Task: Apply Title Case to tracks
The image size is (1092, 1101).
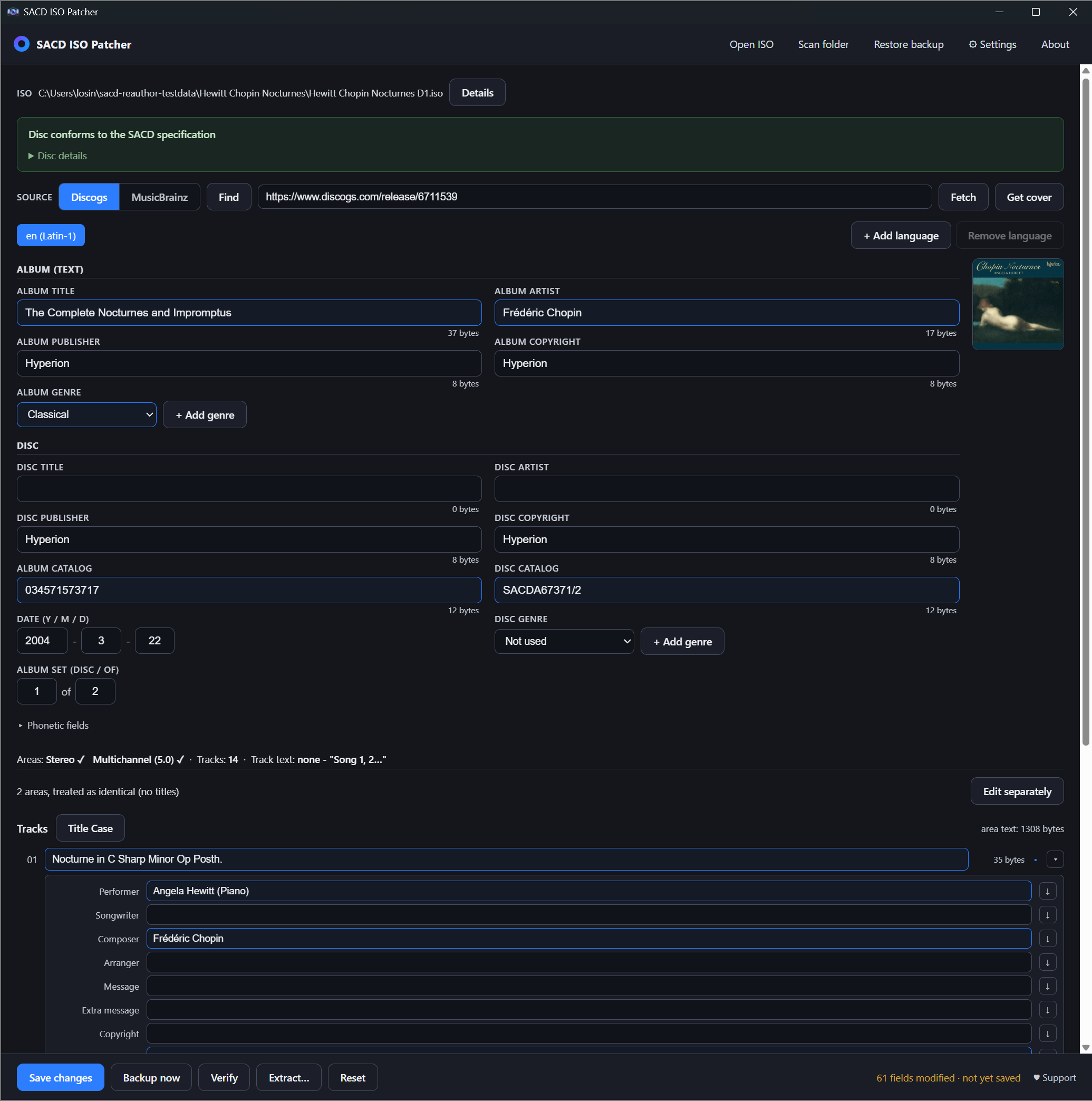Action: [90, 828]
